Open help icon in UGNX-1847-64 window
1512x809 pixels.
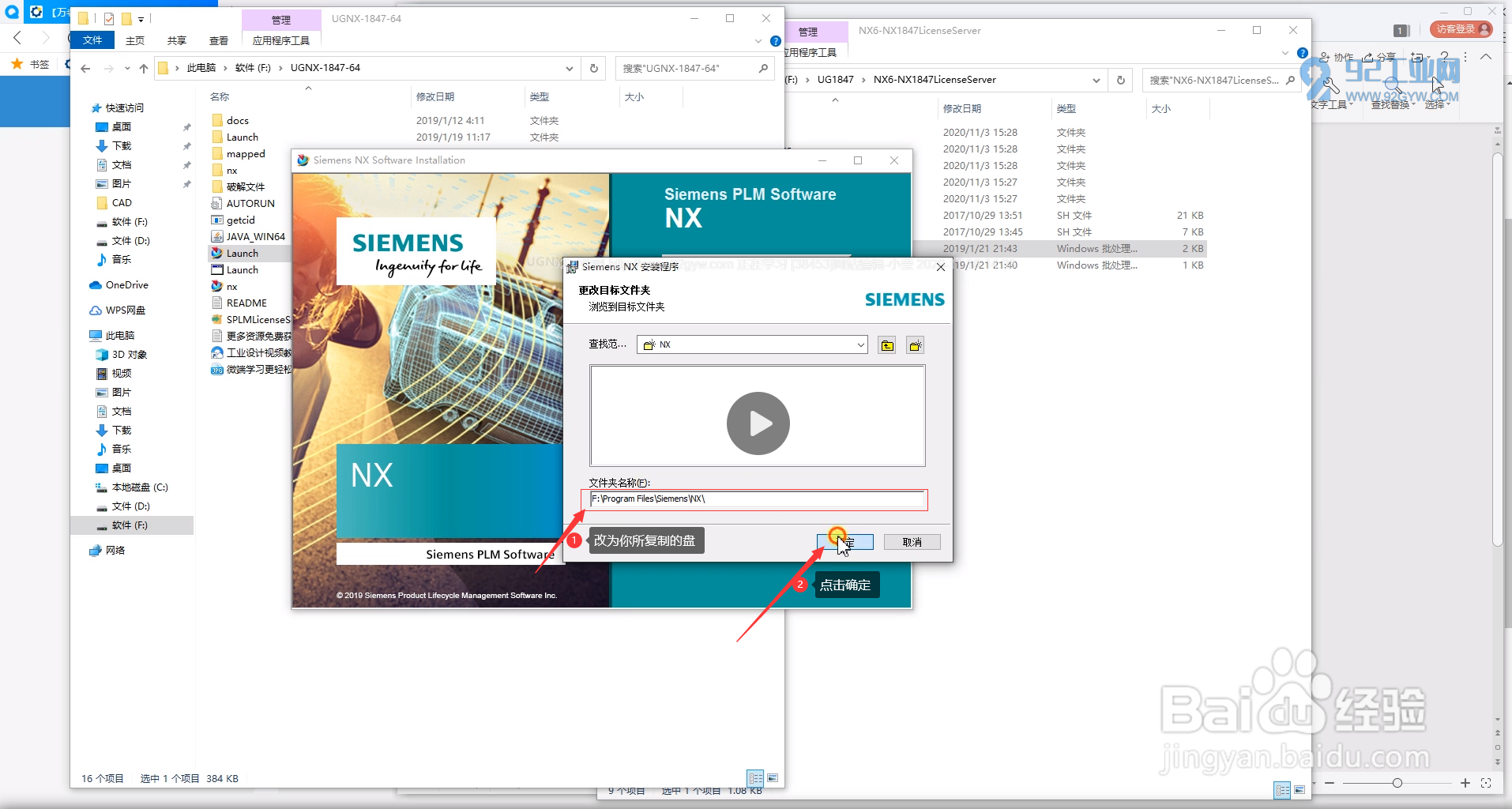click(x=776, y=41)
